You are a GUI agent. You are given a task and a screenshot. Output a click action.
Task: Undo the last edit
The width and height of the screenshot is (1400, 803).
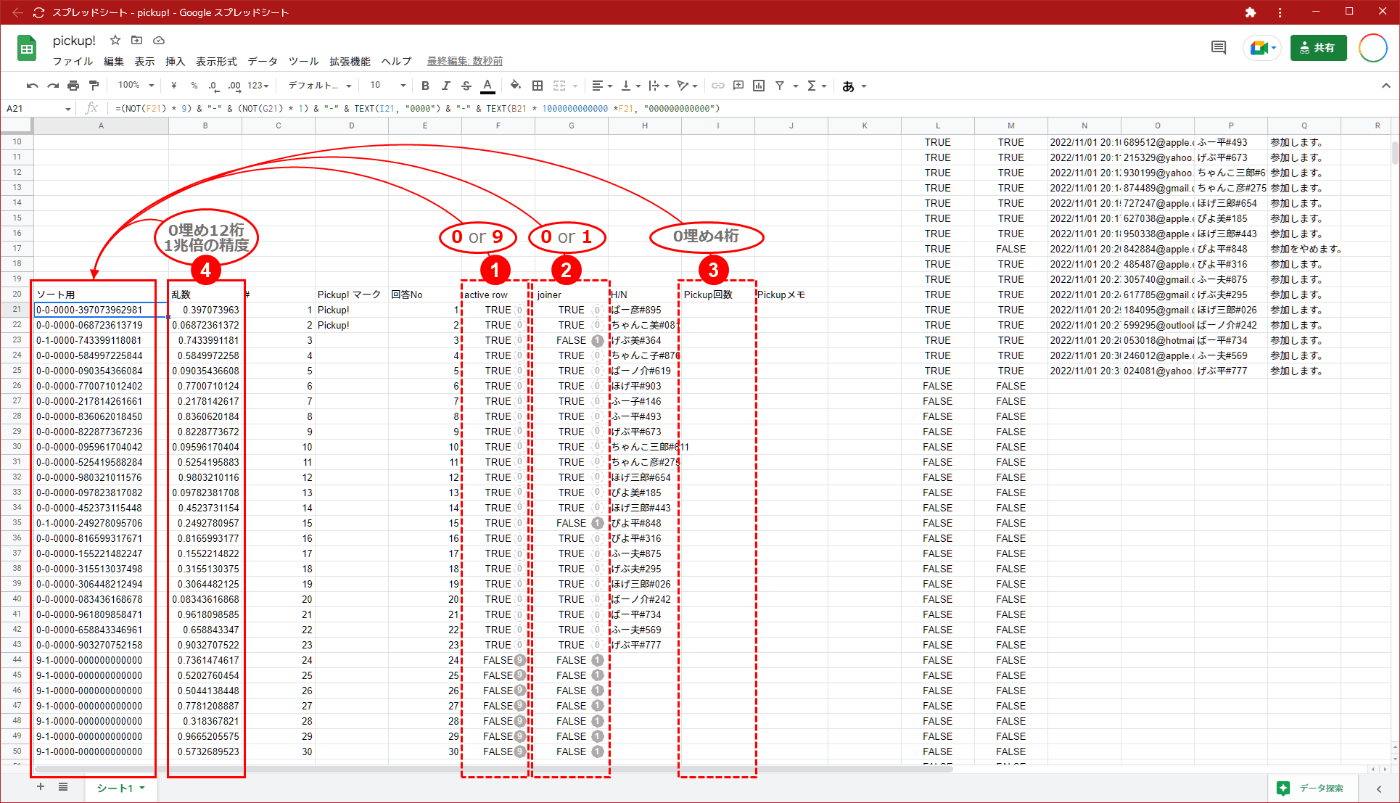click(x=33, y=86)
